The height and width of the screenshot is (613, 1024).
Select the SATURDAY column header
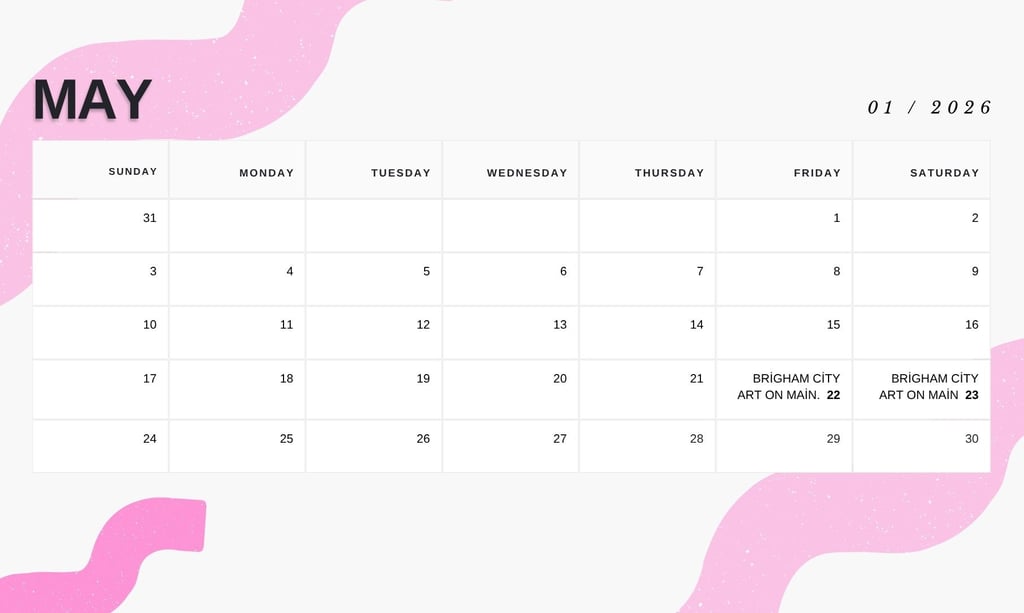[944, 173]
